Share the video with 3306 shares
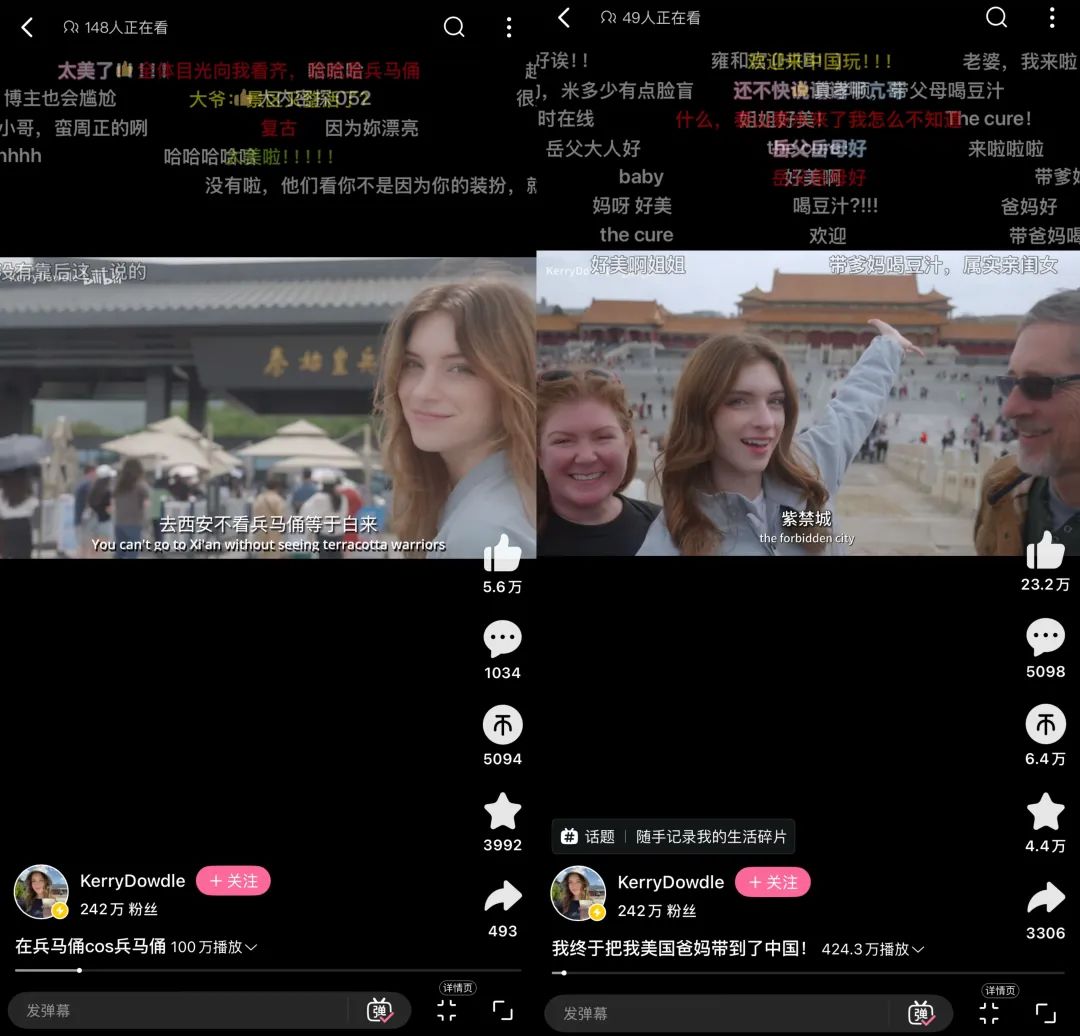This screenshot has height=1036, width=1080. (x=1045, y=898)
